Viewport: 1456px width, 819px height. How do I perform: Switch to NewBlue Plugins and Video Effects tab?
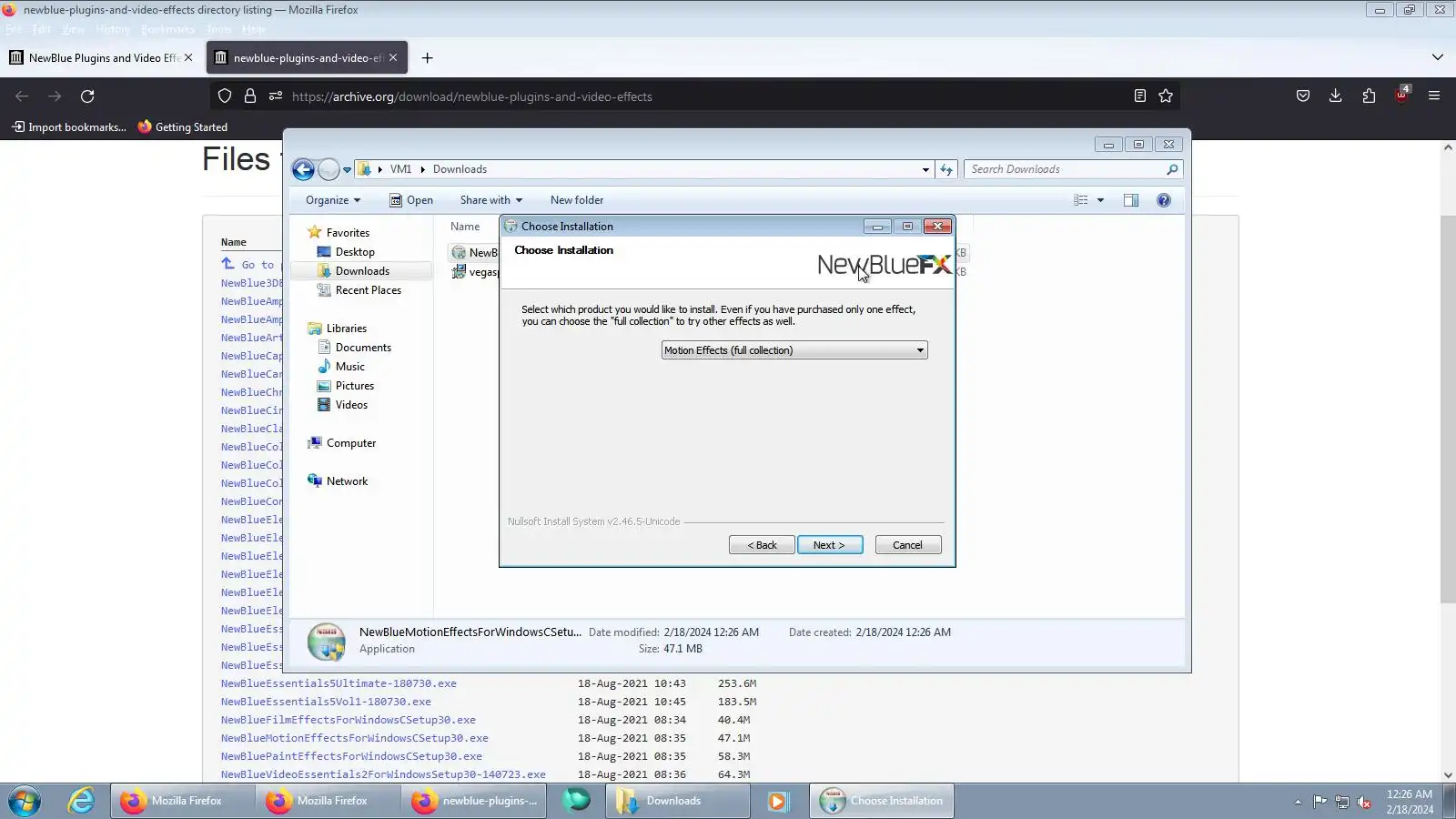click(x=103, y=57)
